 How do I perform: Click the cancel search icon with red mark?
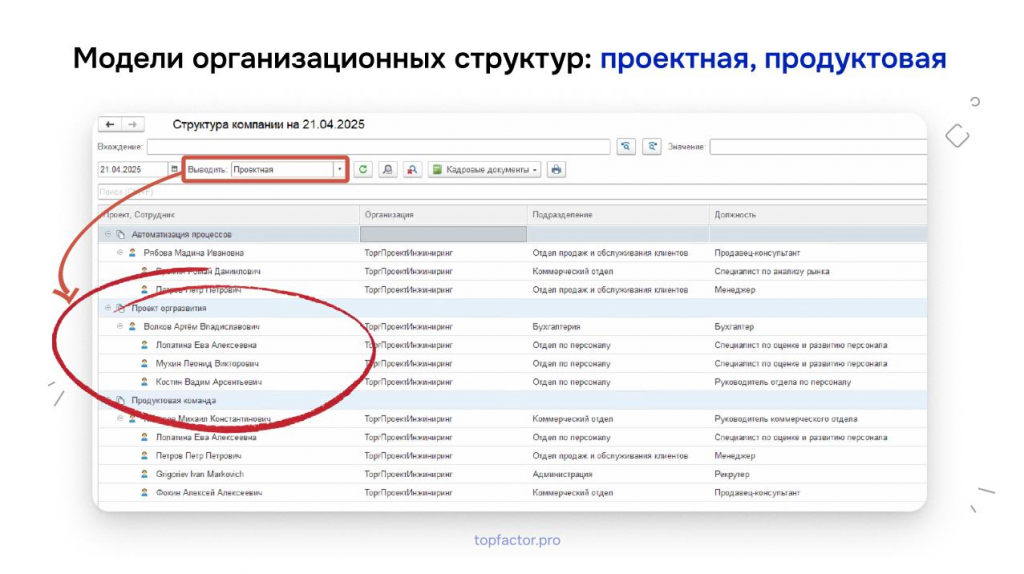411,170
